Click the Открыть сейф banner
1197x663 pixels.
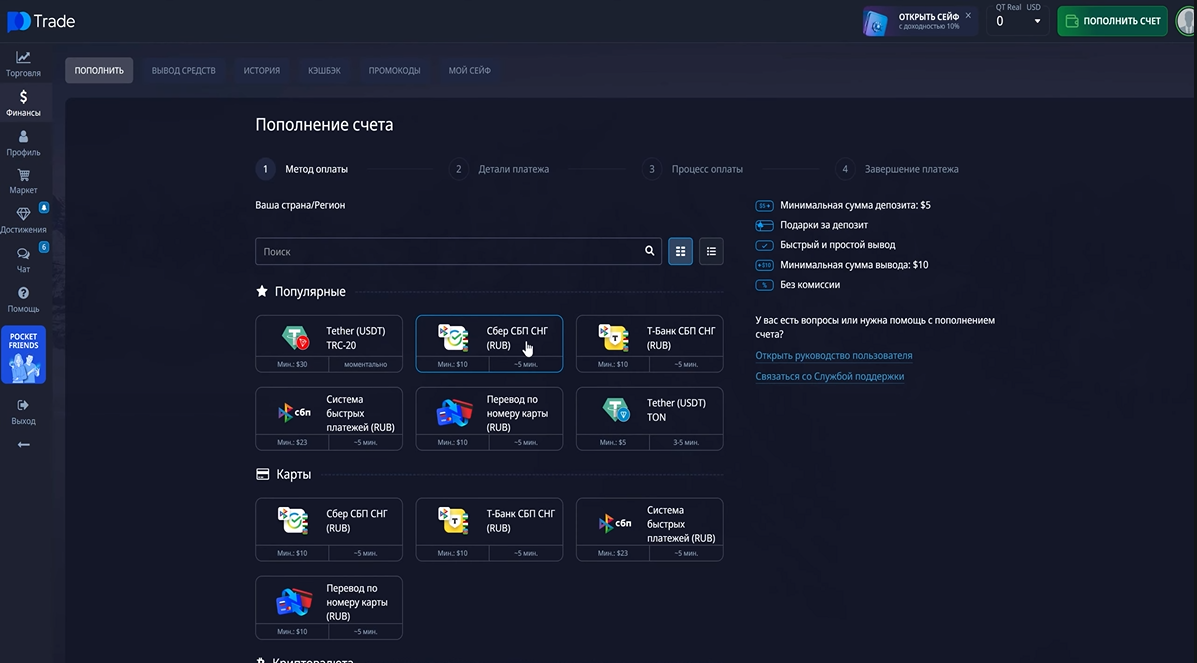919,21
